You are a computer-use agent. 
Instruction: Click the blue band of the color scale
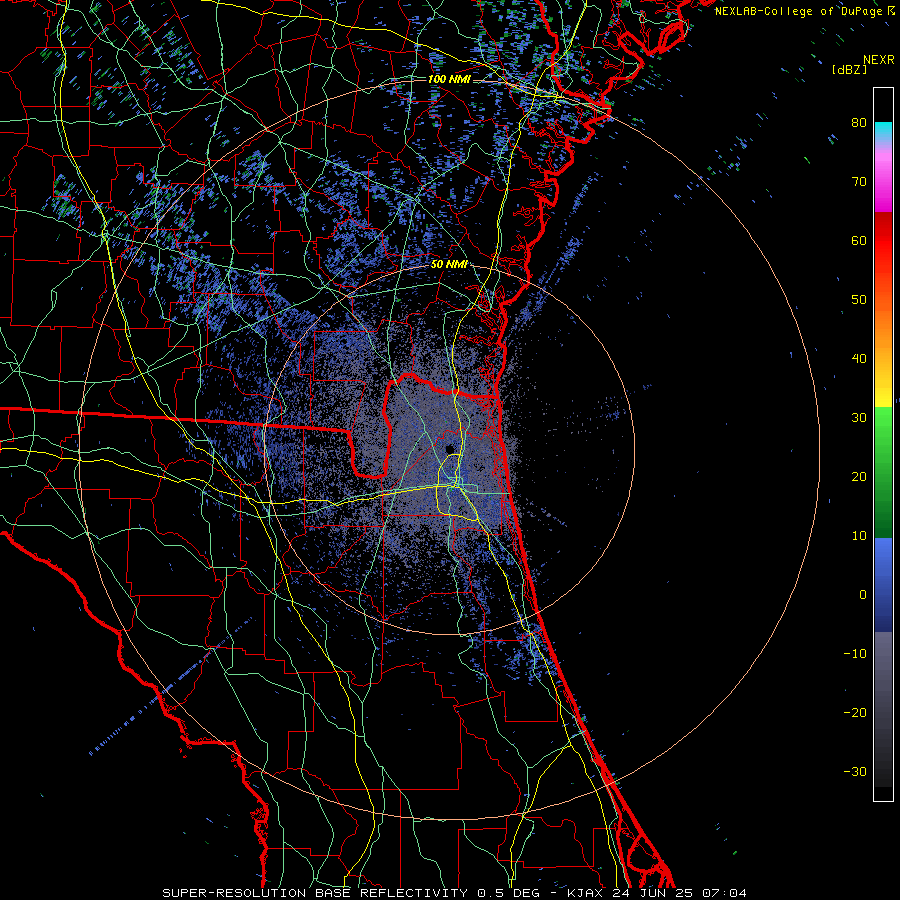pyautogui.click(x=883, y=585)
